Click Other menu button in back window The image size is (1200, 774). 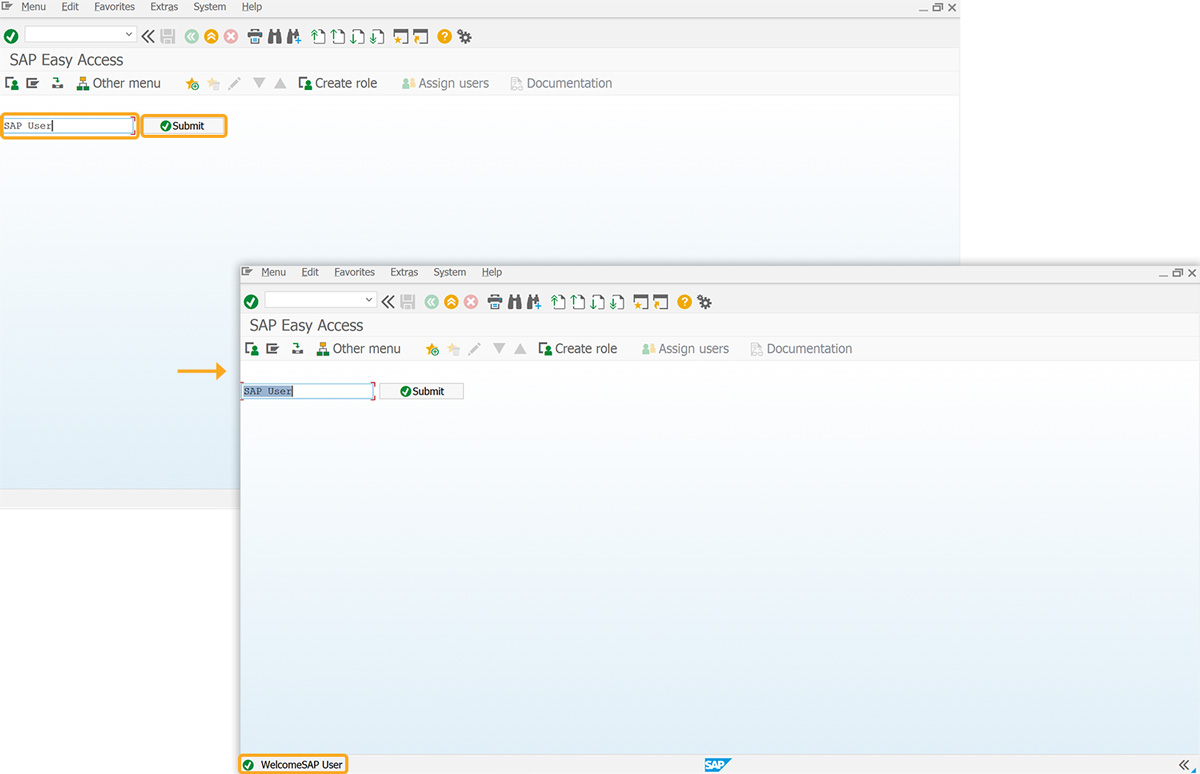pos(118,84)
